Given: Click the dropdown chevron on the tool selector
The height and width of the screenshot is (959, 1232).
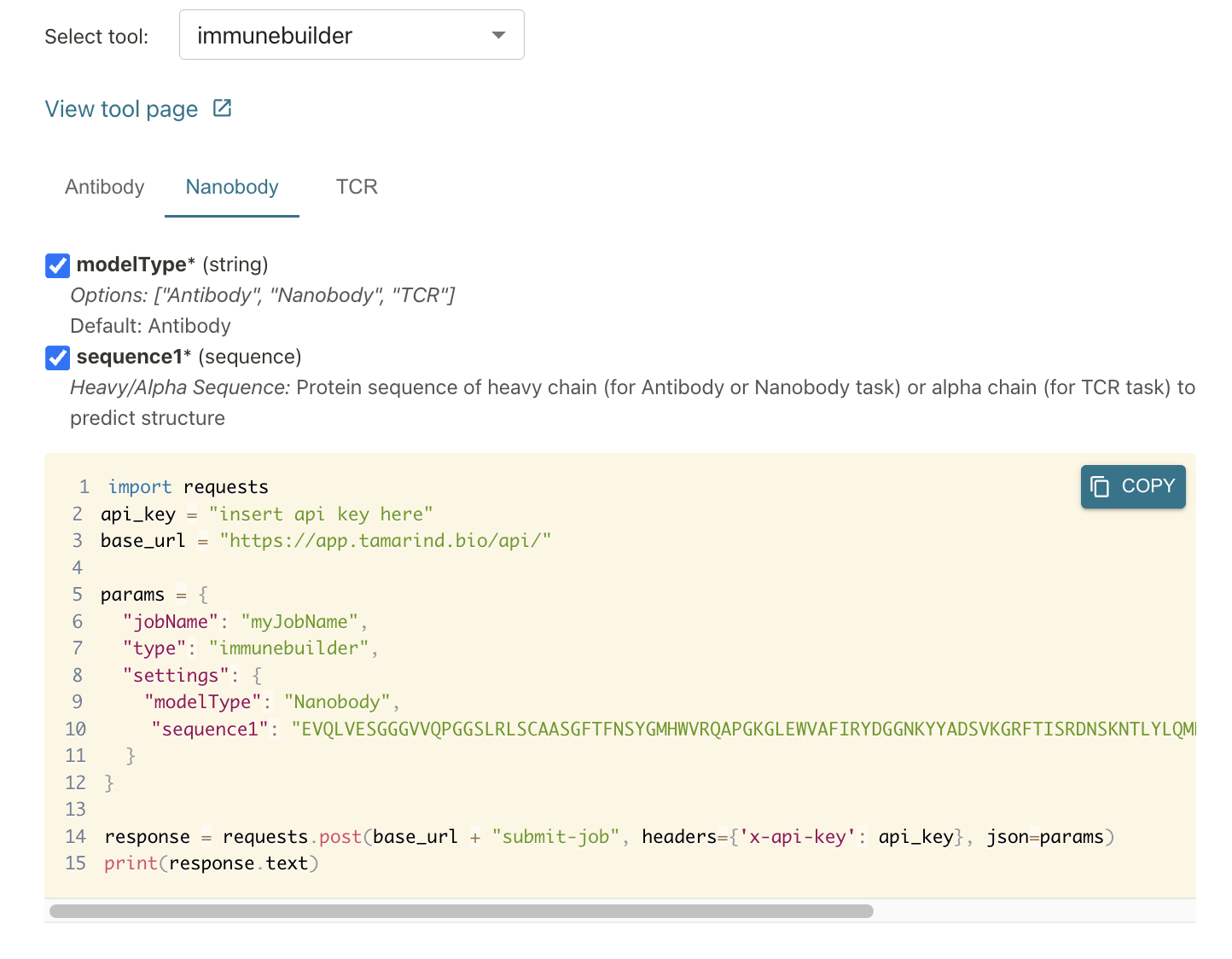Looking at the screenshot, I should (497, 35).
